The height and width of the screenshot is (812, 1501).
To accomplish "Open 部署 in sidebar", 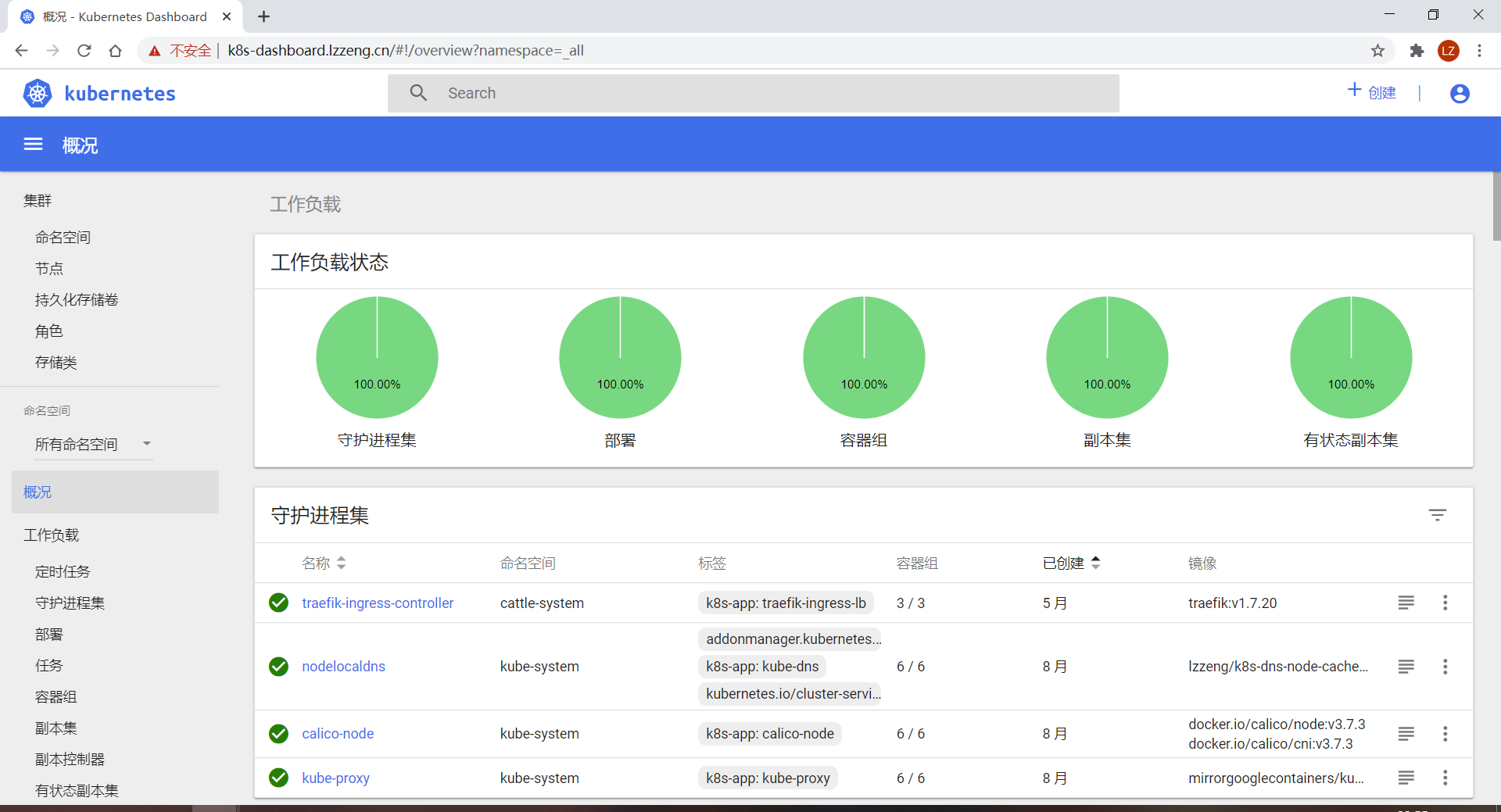I will (x=48, y=634).
